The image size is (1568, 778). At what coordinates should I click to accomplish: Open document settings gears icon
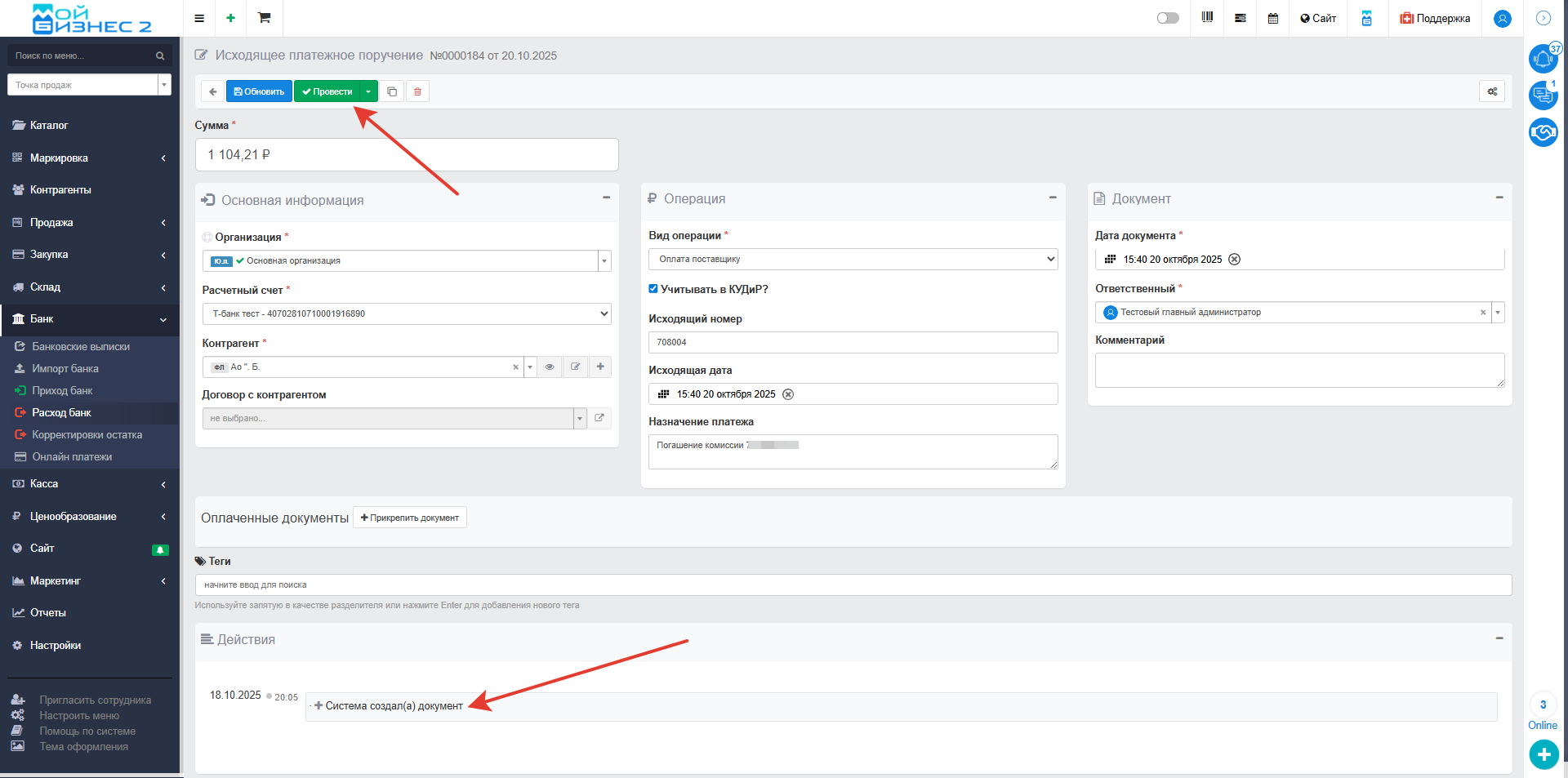(1491, 91)
